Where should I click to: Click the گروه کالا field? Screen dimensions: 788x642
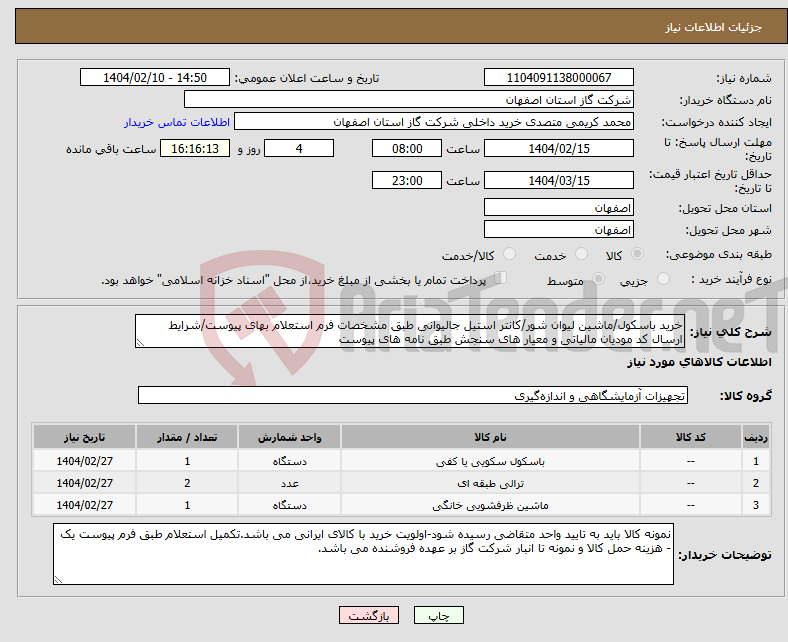[x=413, y=395]
